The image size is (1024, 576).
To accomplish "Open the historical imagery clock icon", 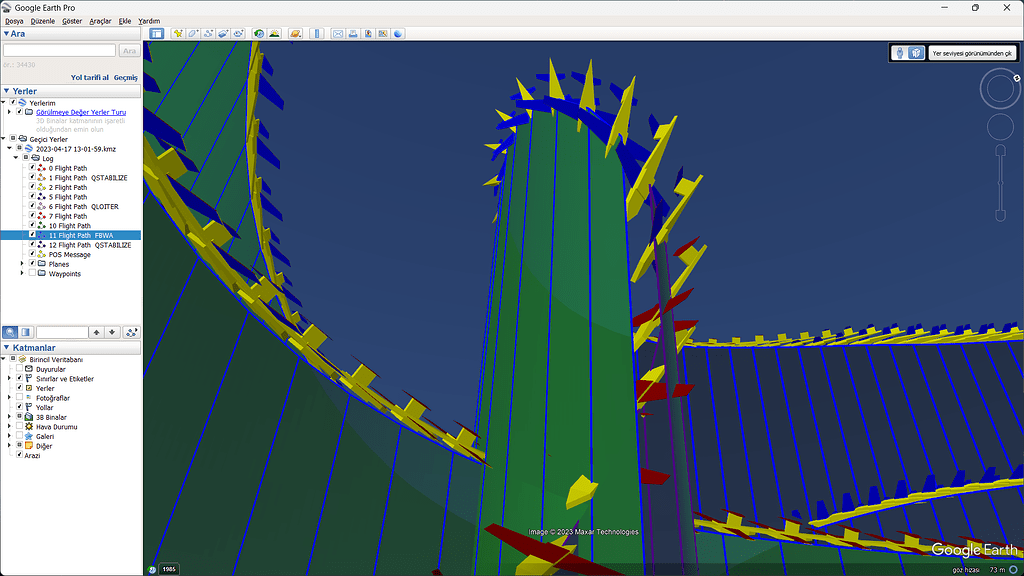I will tap(259, 34).
